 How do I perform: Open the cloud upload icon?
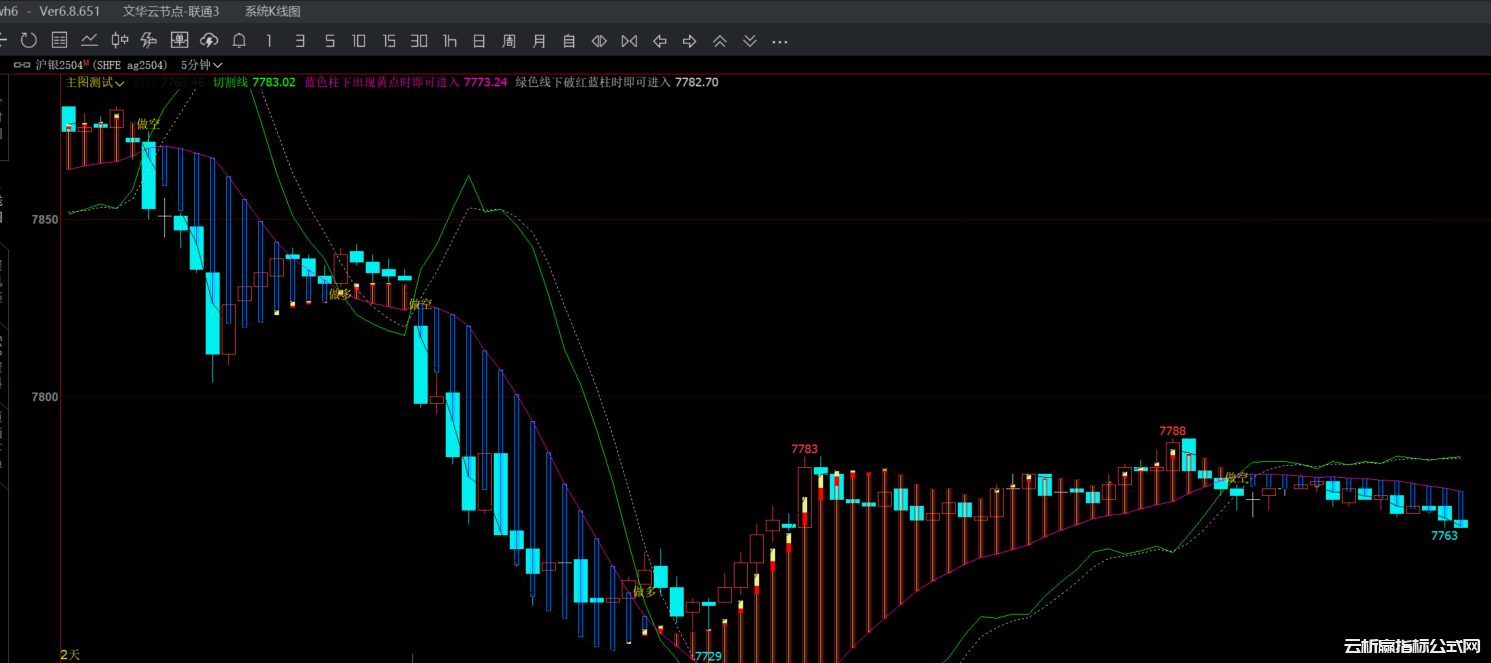tap(209, 41)
